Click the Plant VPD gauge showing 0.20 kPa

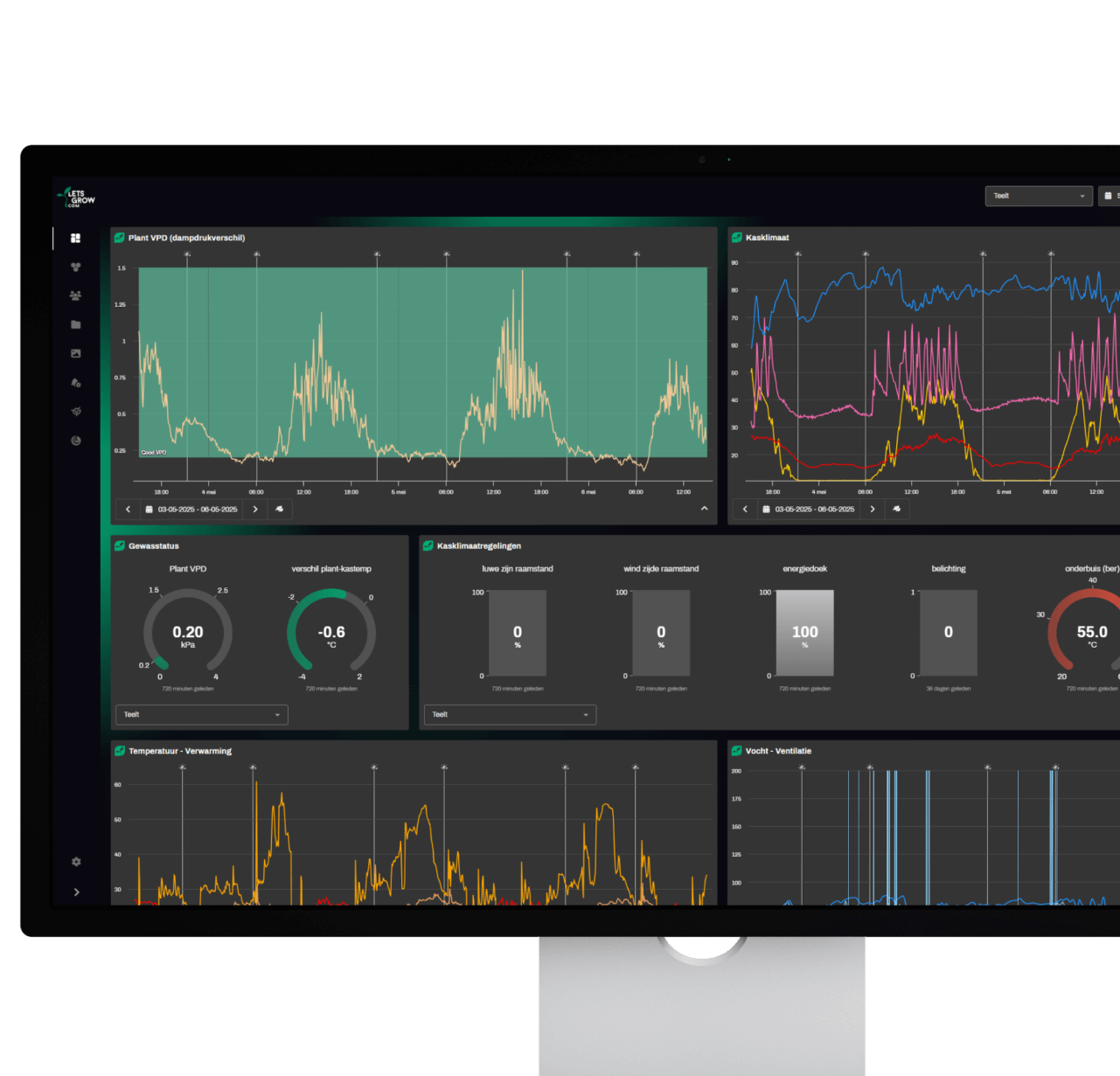188,633
